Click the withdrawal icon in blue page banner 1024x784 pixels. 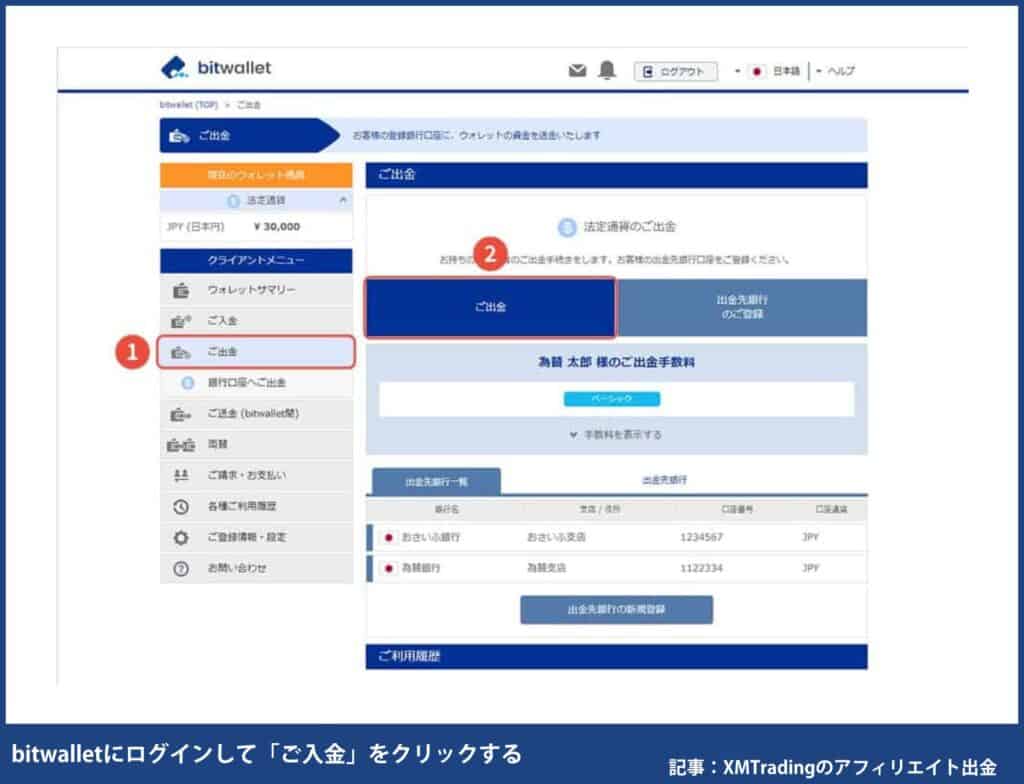179,136
